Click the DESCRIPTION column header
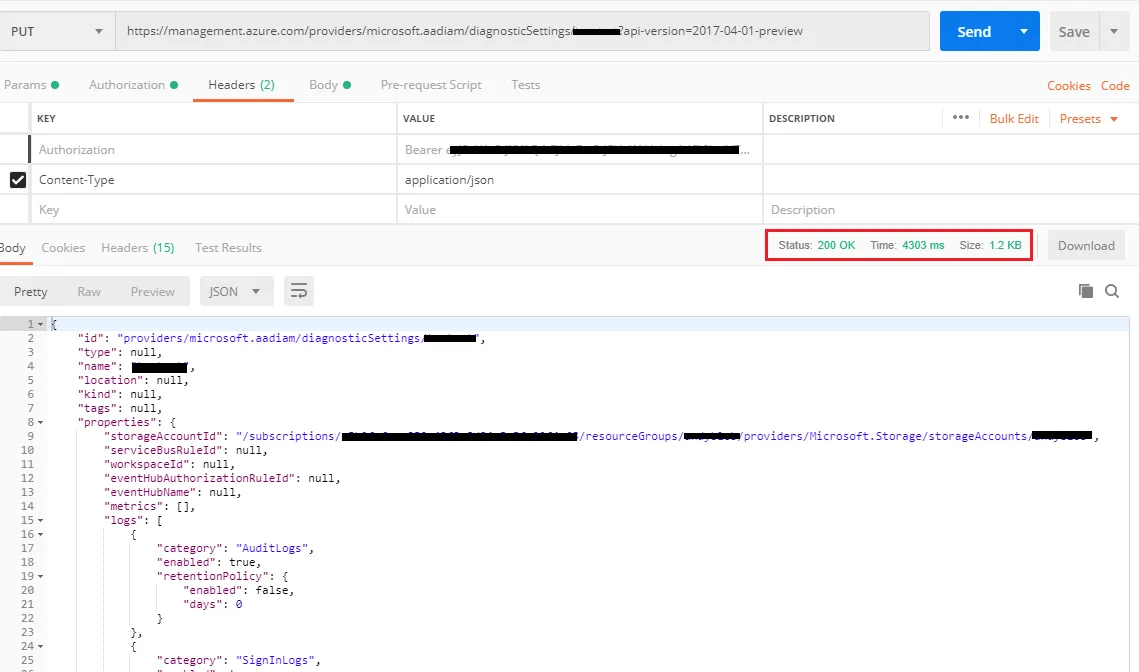Image resolution: width=1139 pixels, height=672 pixels. tap(801, 118)
